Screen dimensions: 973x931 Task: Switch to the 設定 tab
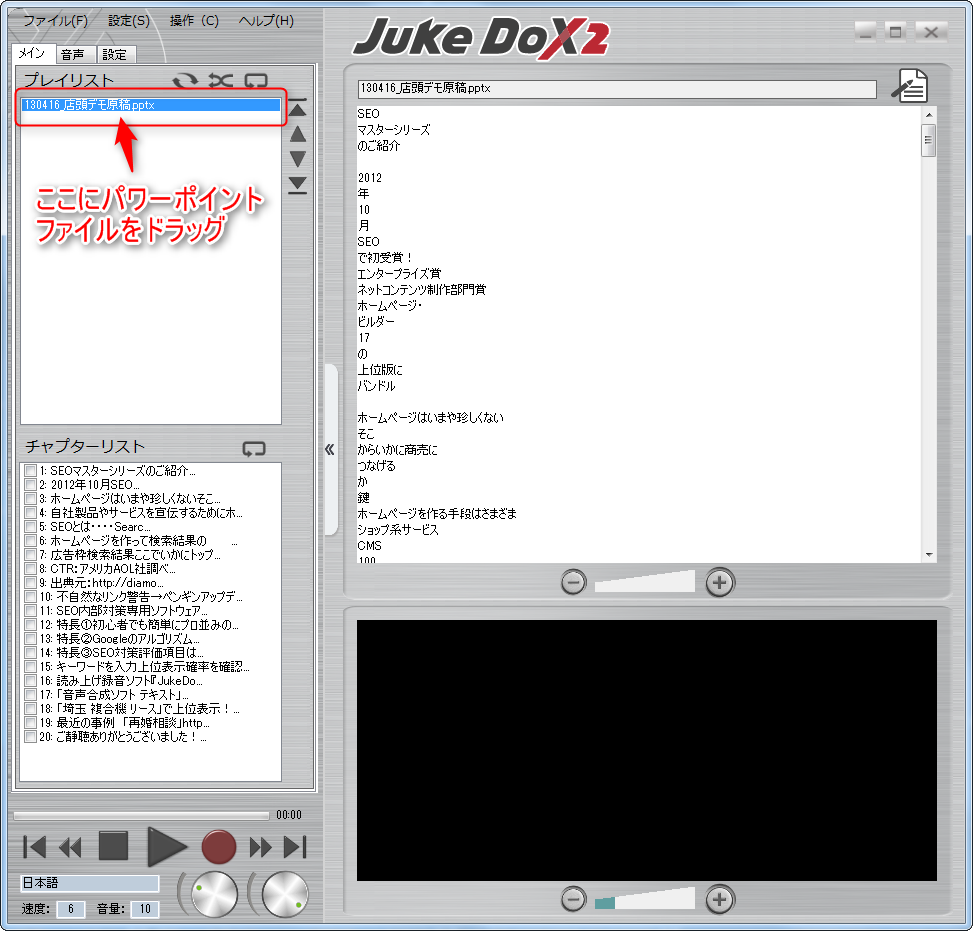(x=115, y=55)
